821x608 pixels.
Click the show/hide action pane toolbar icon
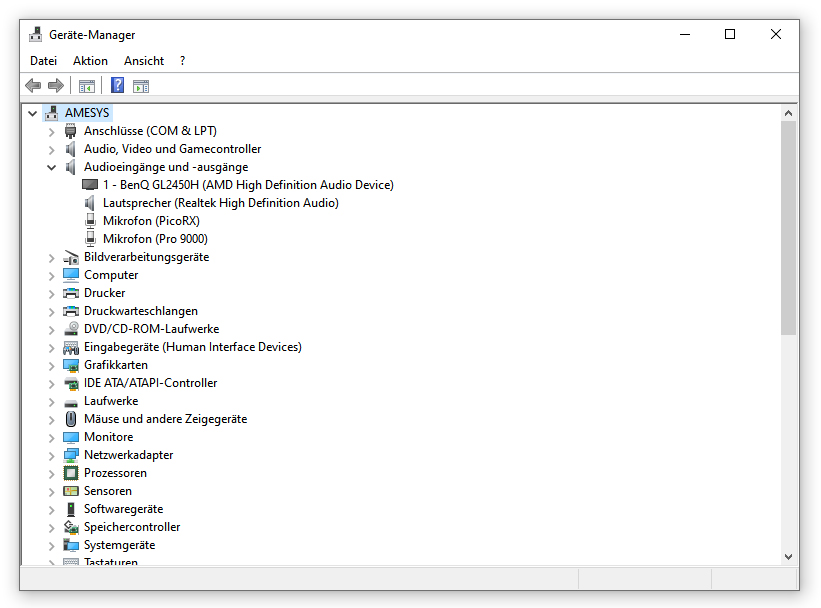[141, 86]
